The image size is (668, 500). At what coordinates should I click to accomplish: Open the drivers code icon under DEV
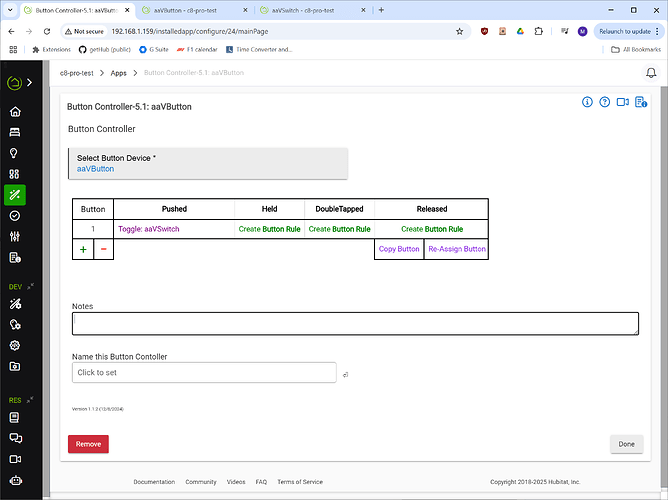[15, 325]
